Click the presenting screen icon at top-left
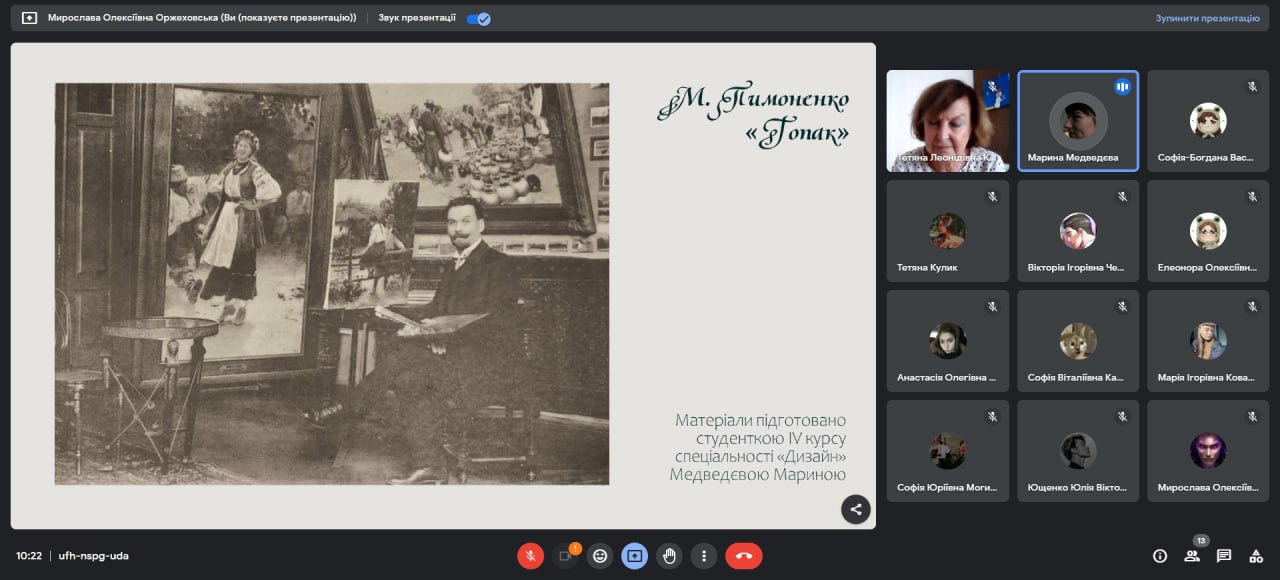This screenshot has width=1280, height=580. (29, 18)
